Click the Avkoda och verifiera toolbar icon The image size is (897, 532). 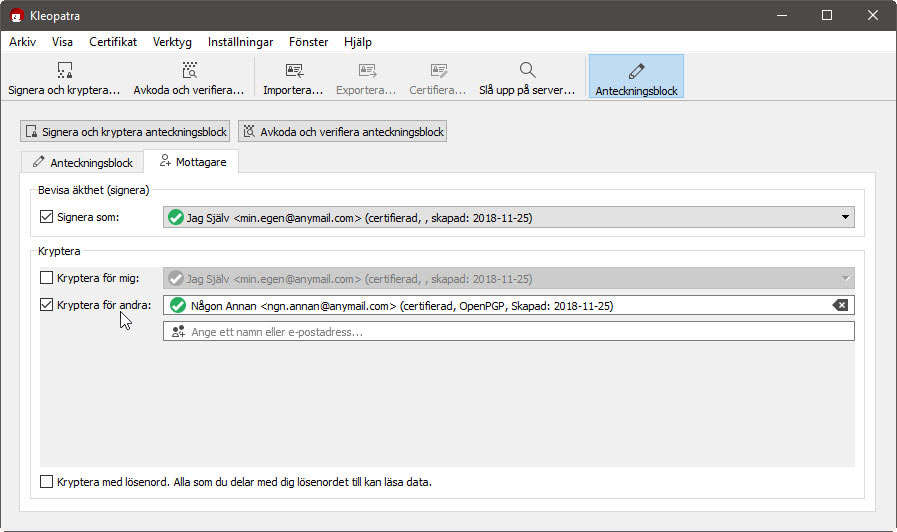(x=189, y=70)
